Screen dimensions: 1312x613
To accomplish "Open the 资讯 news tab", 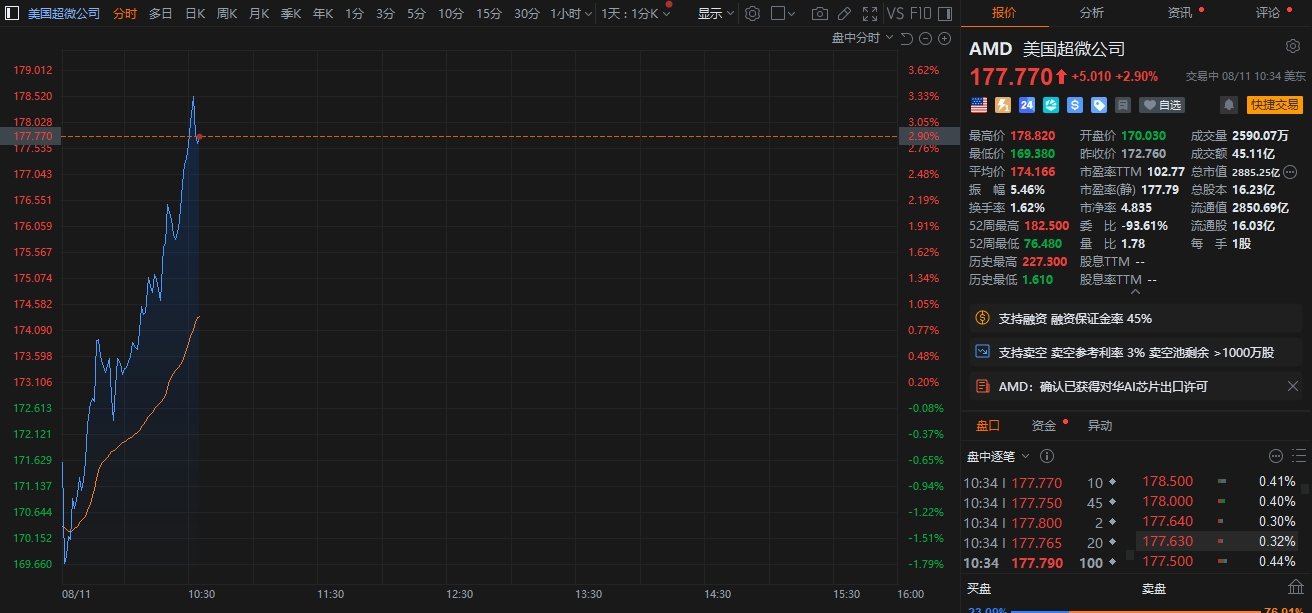I will 1180,13.
